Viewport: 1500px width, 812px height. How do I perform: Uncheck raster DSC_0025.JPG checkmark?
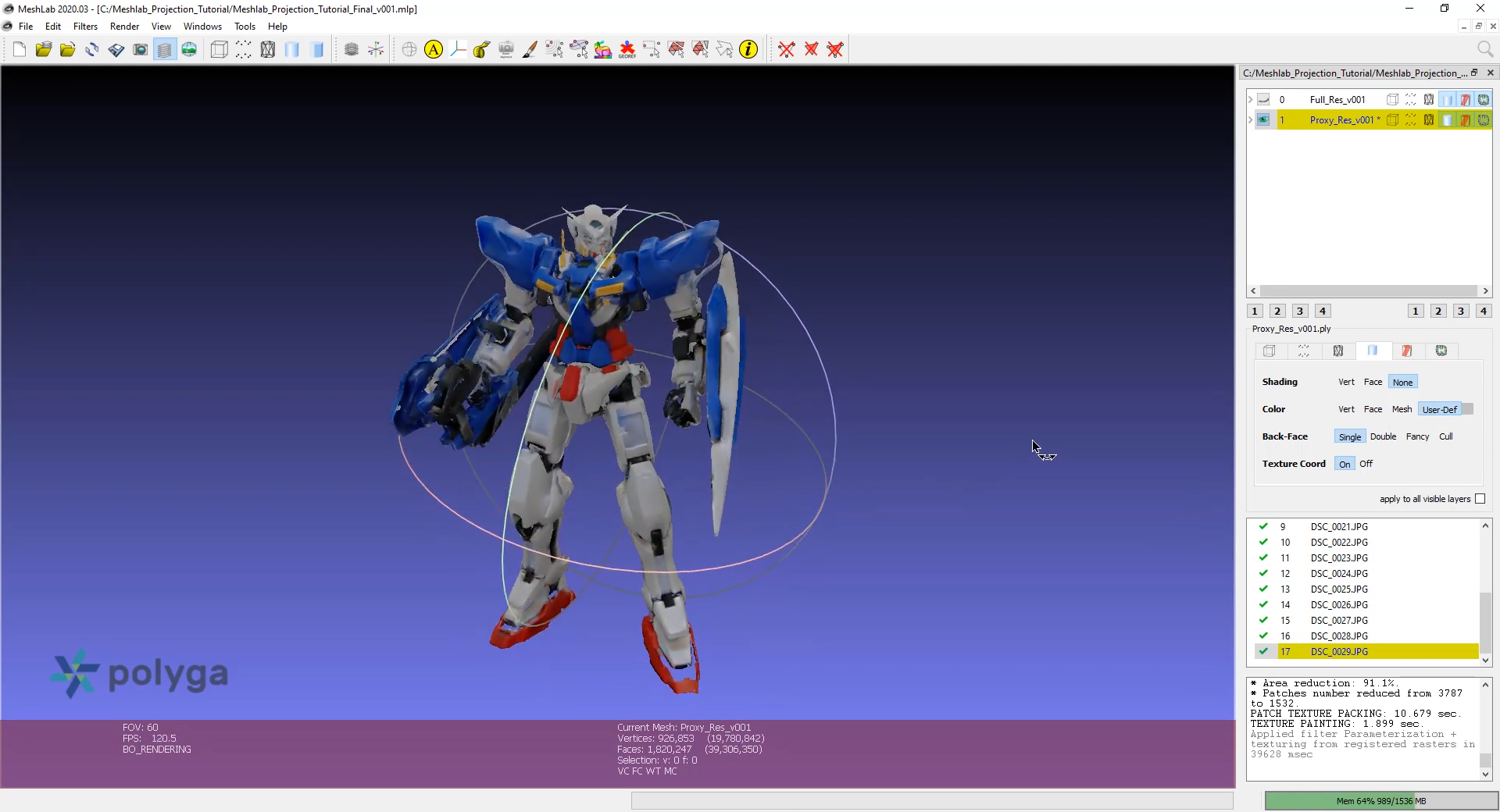click(1263, 589)
